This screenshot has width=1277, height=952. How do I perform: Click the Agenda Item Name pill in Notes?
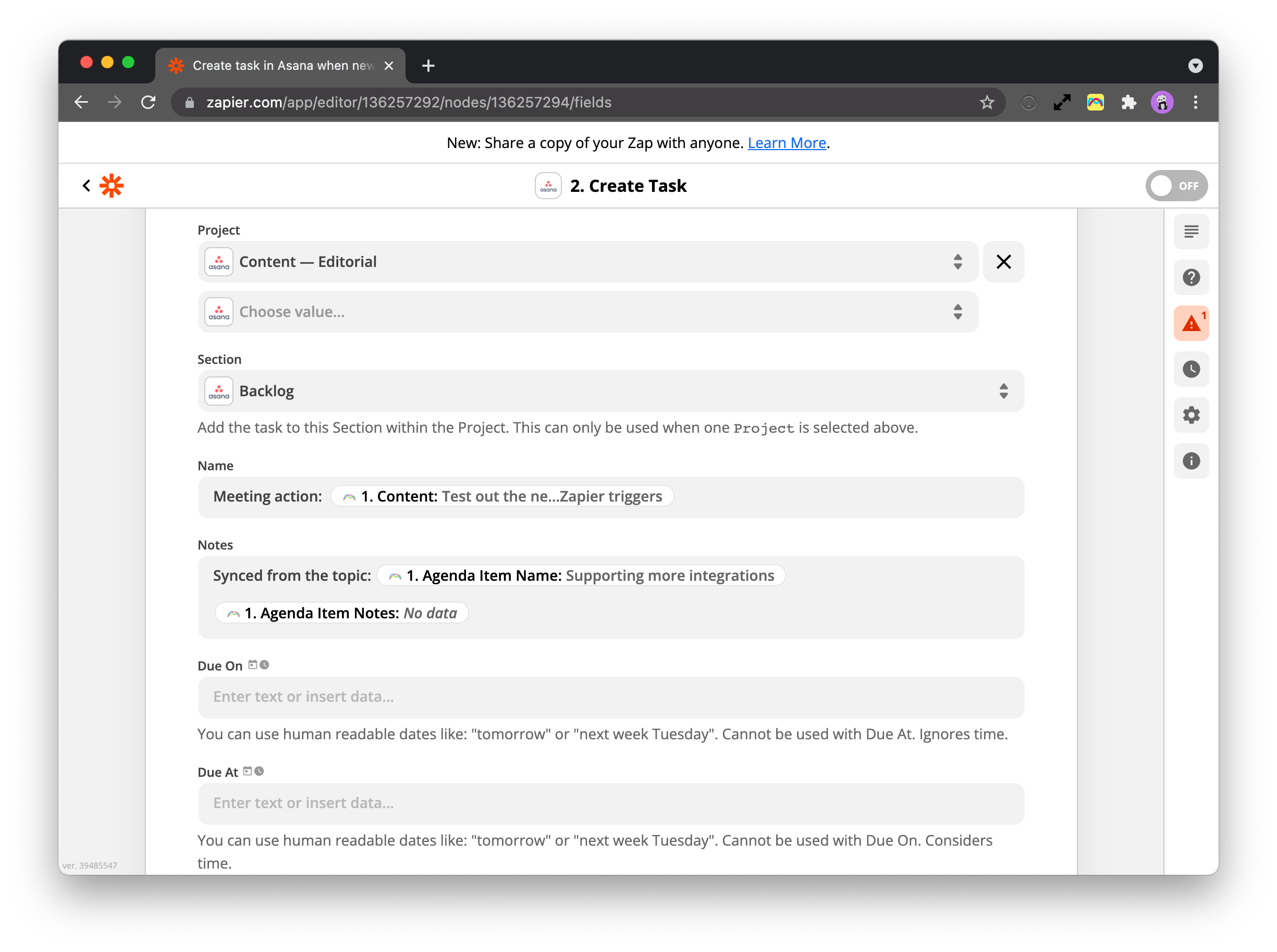[x=580, y=575]
